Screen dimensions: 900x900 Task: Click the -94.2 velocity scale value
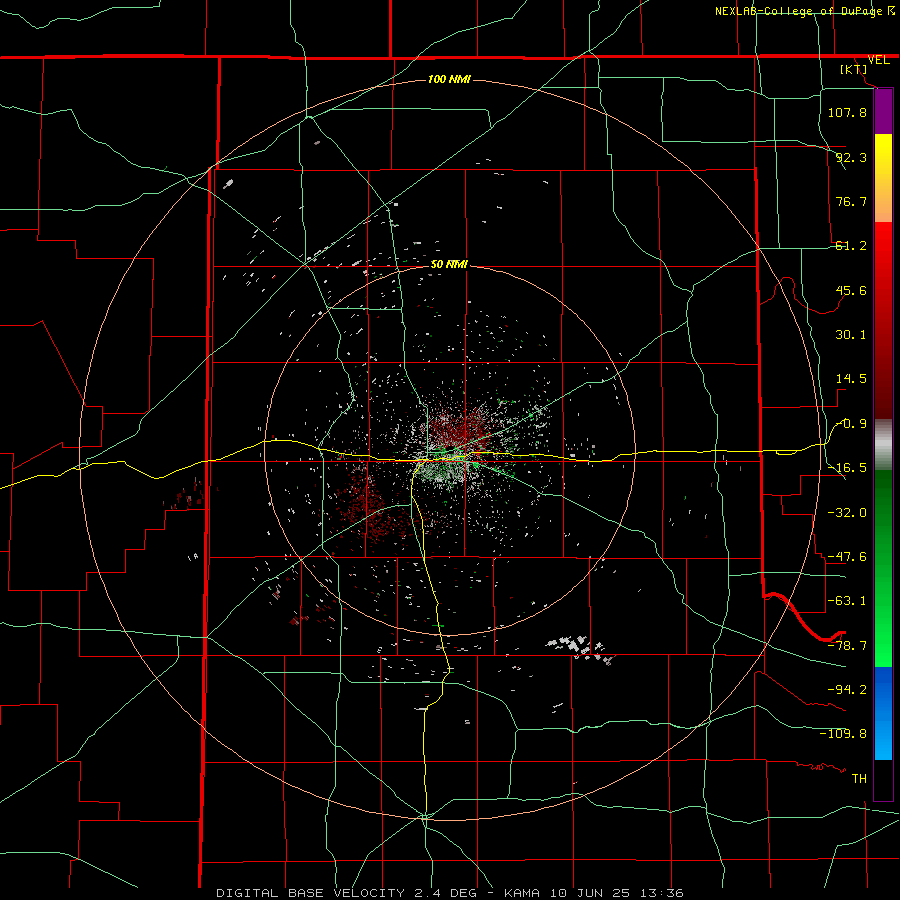[847, 690]
